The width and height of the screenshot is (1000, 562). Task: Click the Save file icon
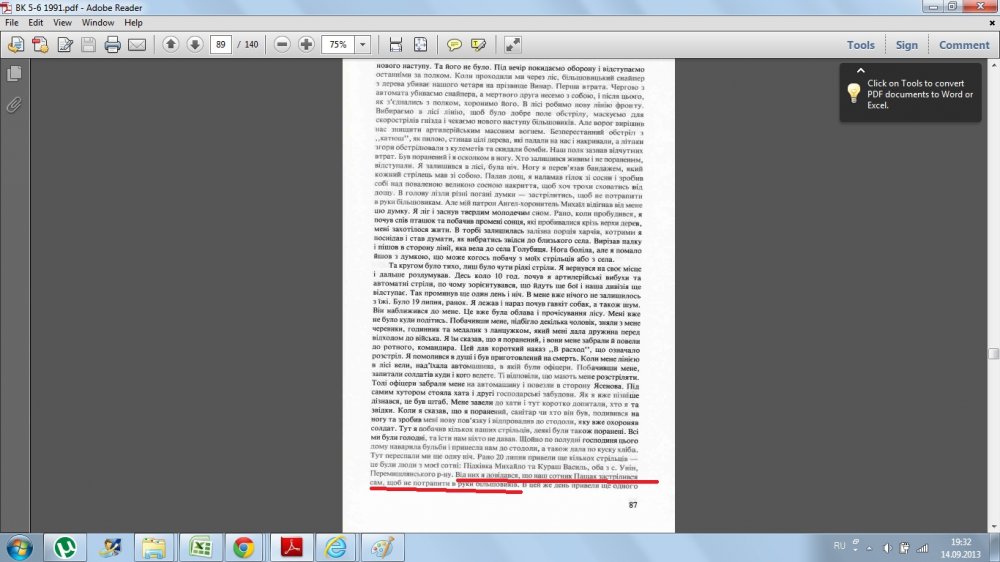pyautogui.click(x=89, y=45)
